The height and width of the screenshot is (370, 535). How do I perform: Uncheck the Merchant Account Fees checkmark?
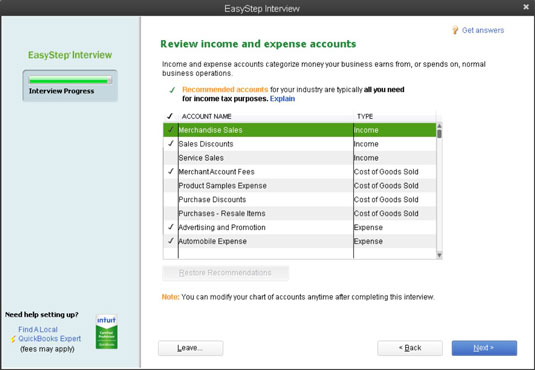tap(171, 171)
